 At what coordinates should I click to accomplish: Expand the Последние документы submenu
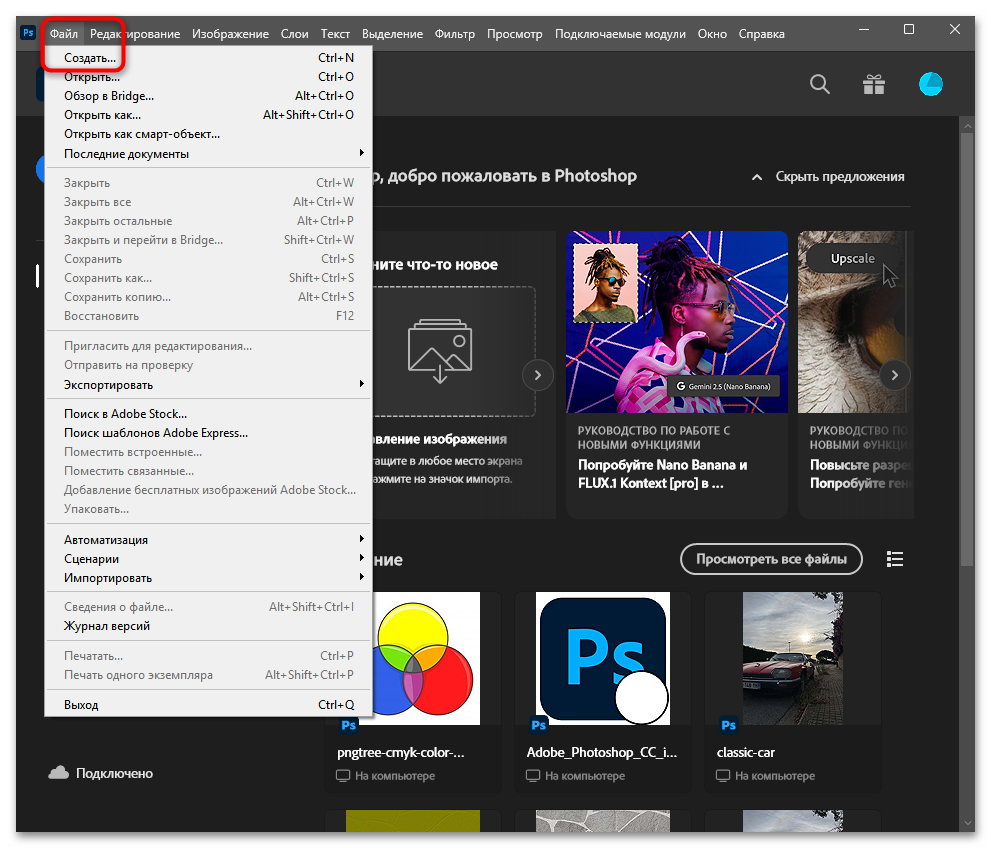point(209,154)
